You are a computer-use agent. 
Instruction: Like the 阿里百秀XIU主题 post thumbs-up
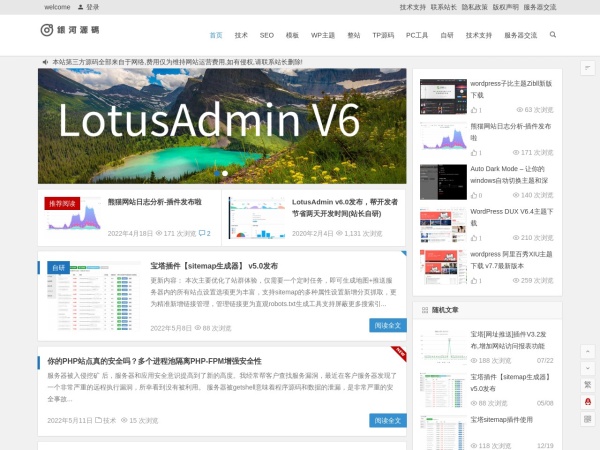pyautogui.click(x=474, y=280)
